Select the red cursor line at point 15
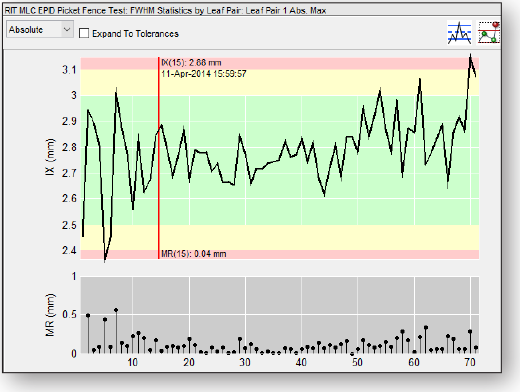This screenshot has width=520, height=392. (159, 158)
